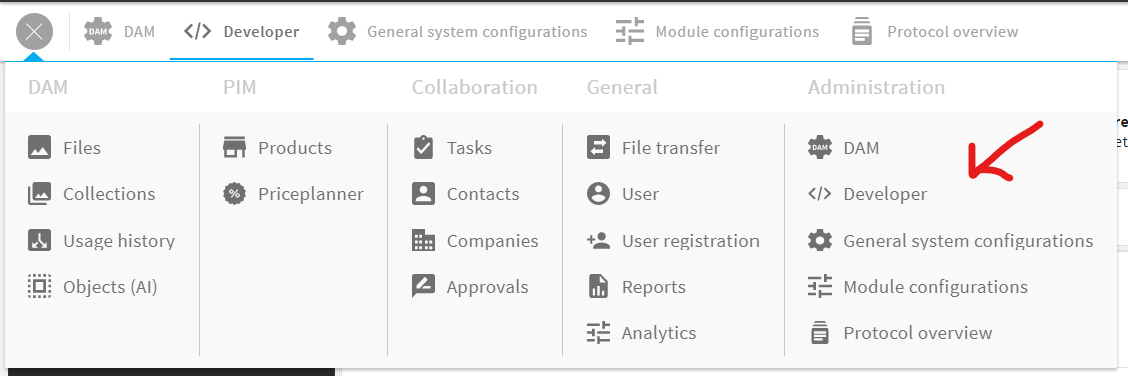1128x376 pixels.
Task: Open Objects (AI) icon entry
Action: [40, 287]
